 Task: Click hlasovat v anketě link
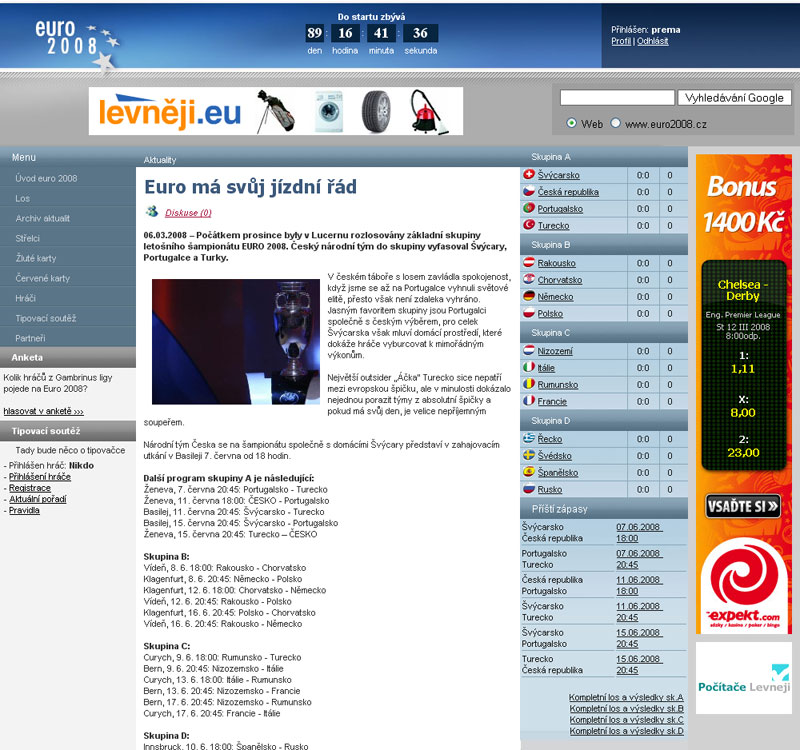(x=43, y=411)
